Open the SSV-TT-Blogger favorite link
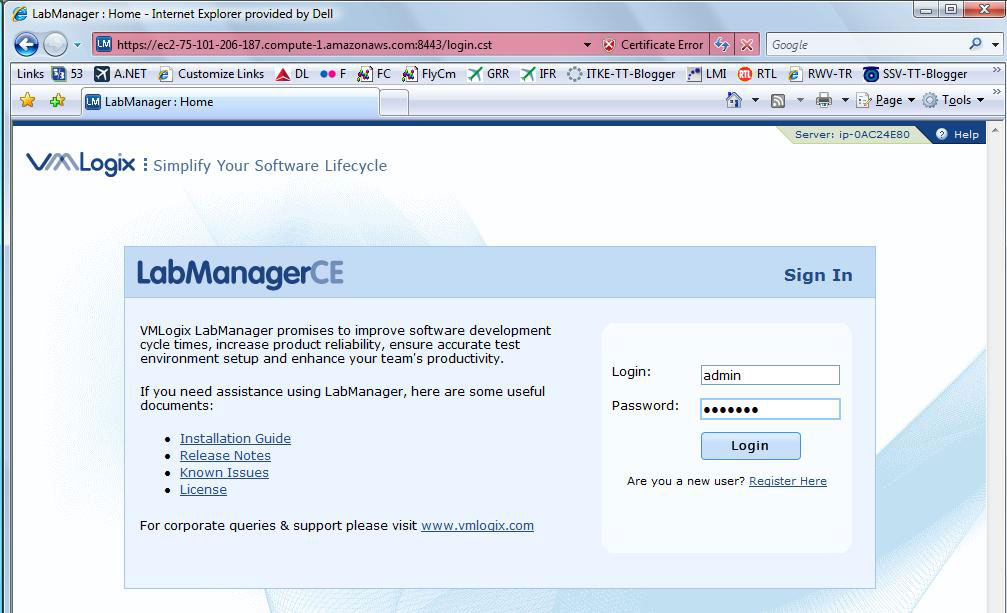The image size is (1007, 613). (915, 74)
